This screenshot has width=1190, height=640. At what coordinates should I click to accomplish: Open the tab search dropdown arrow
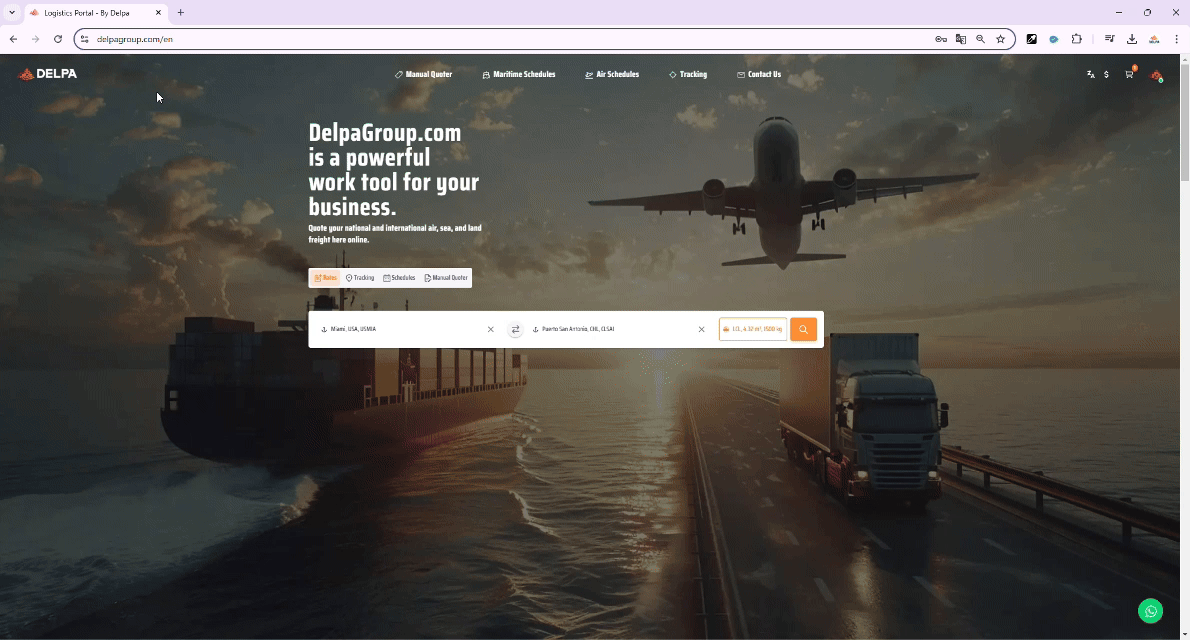point(11,13)
